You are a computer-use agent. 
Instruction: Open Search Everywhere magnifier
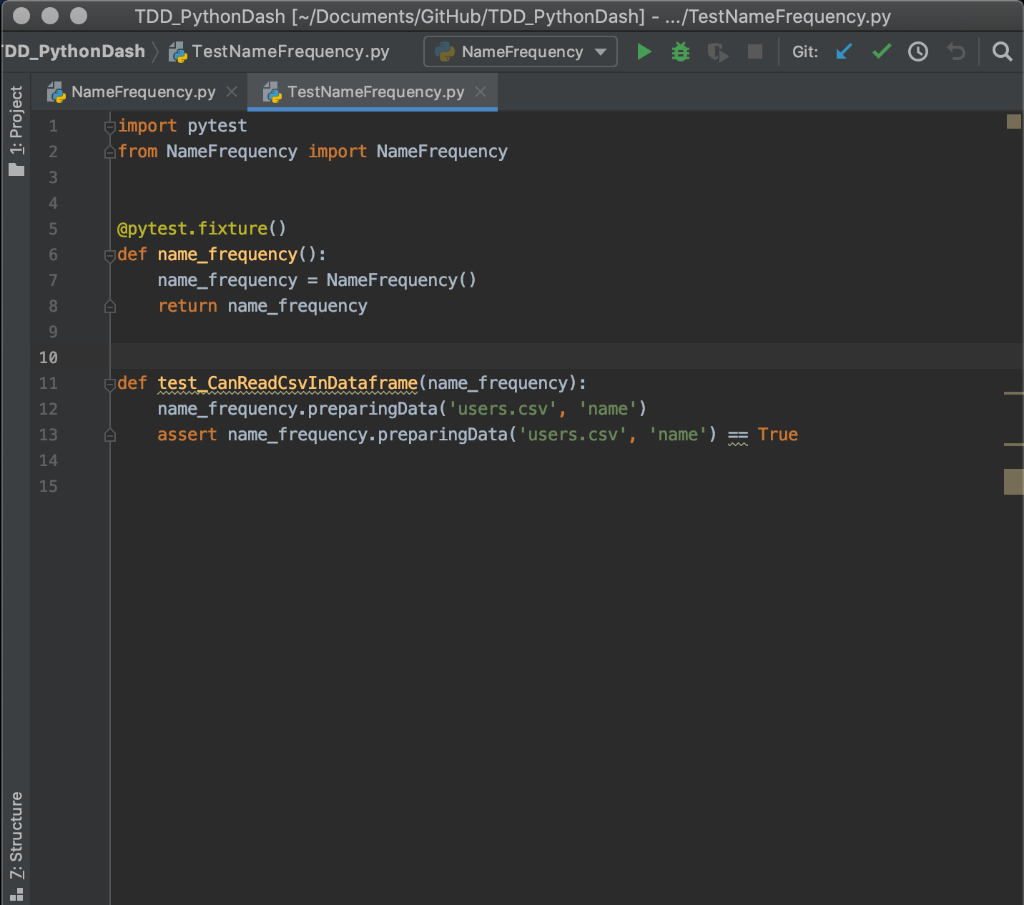pos(1001,51)
